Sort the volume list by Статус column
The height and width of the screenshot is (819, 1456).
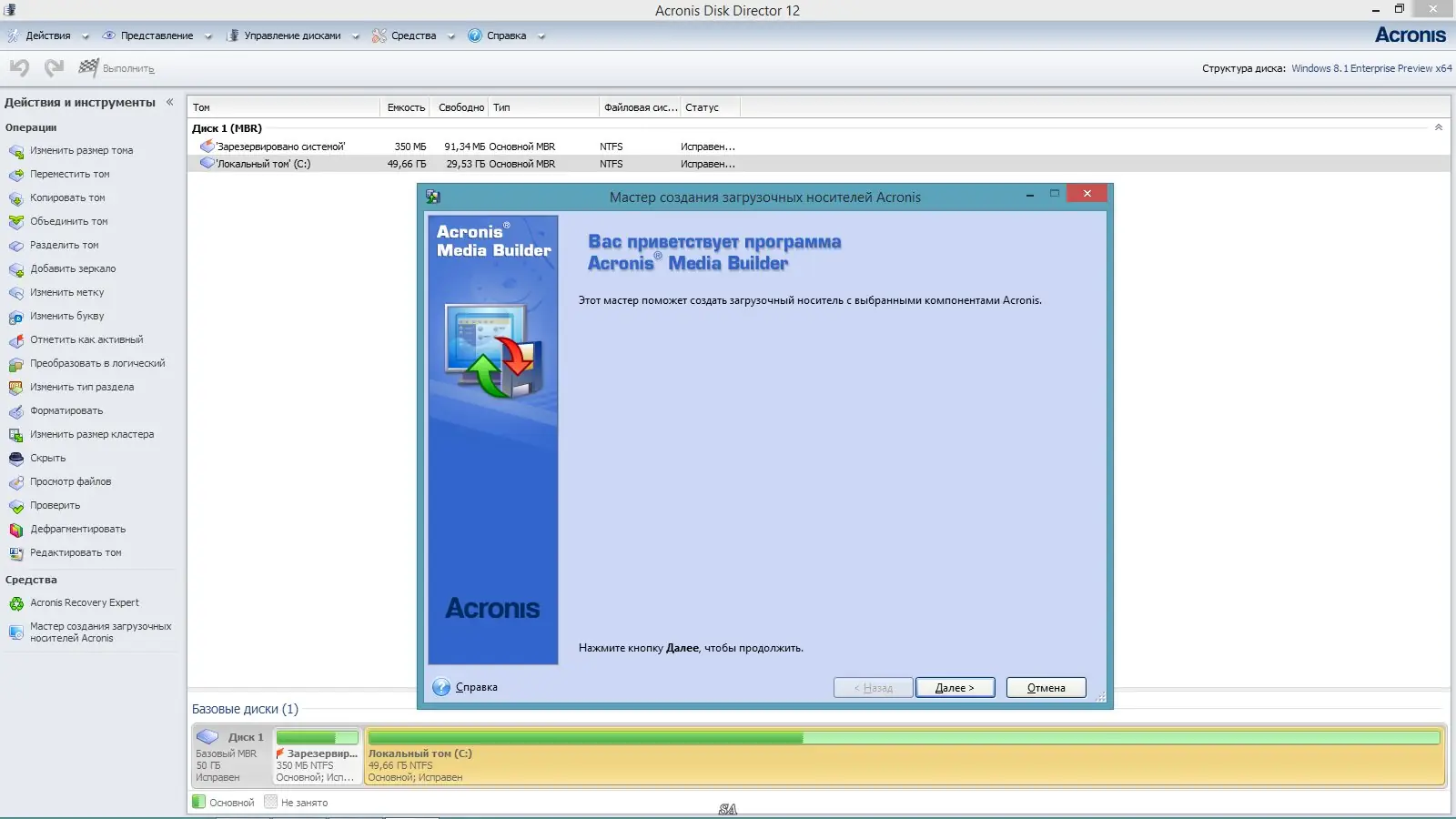click(710, 107)
